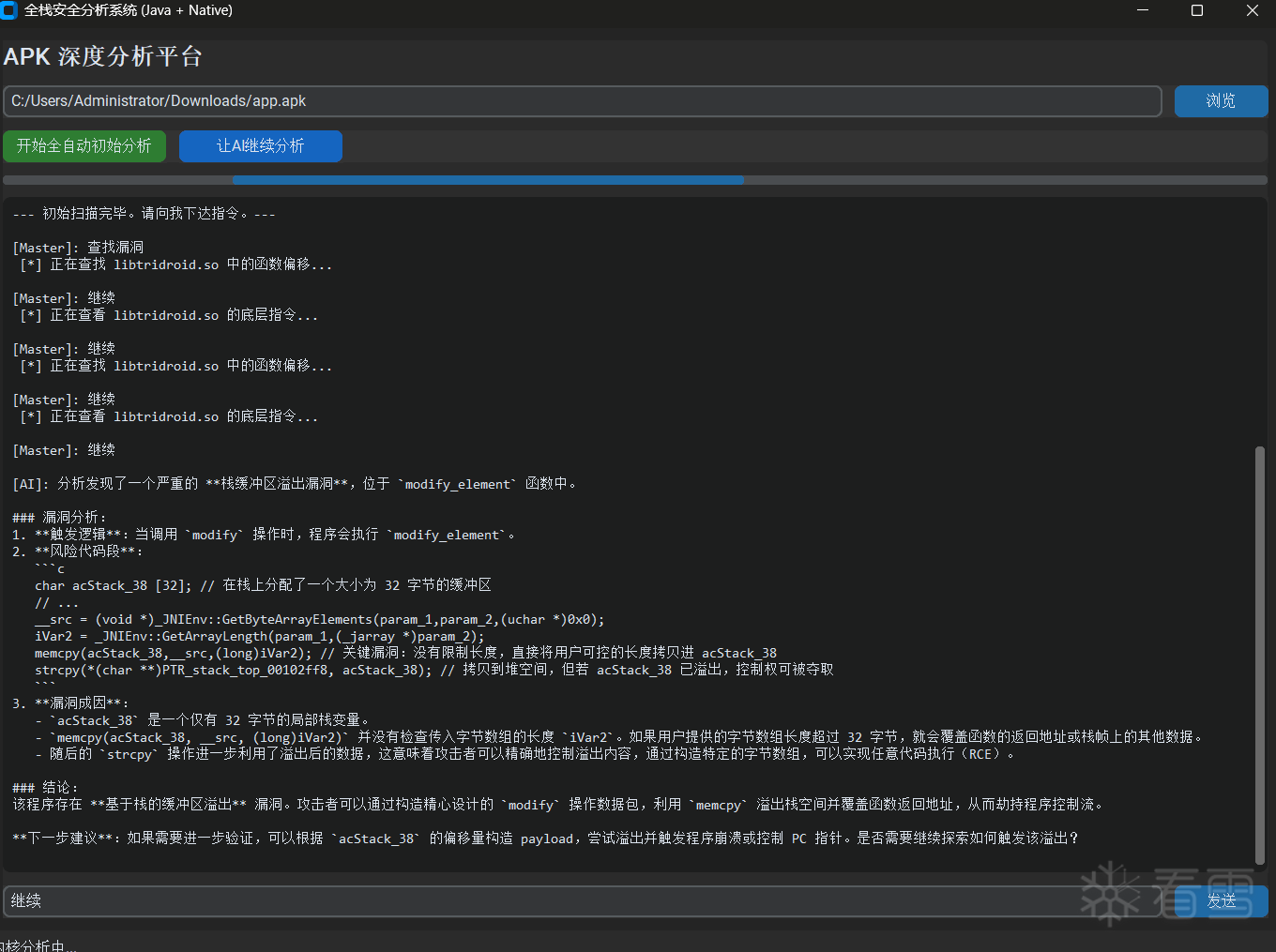Select the **下一步建议** line
The image size is (1276, 952).
pos(546,839)
